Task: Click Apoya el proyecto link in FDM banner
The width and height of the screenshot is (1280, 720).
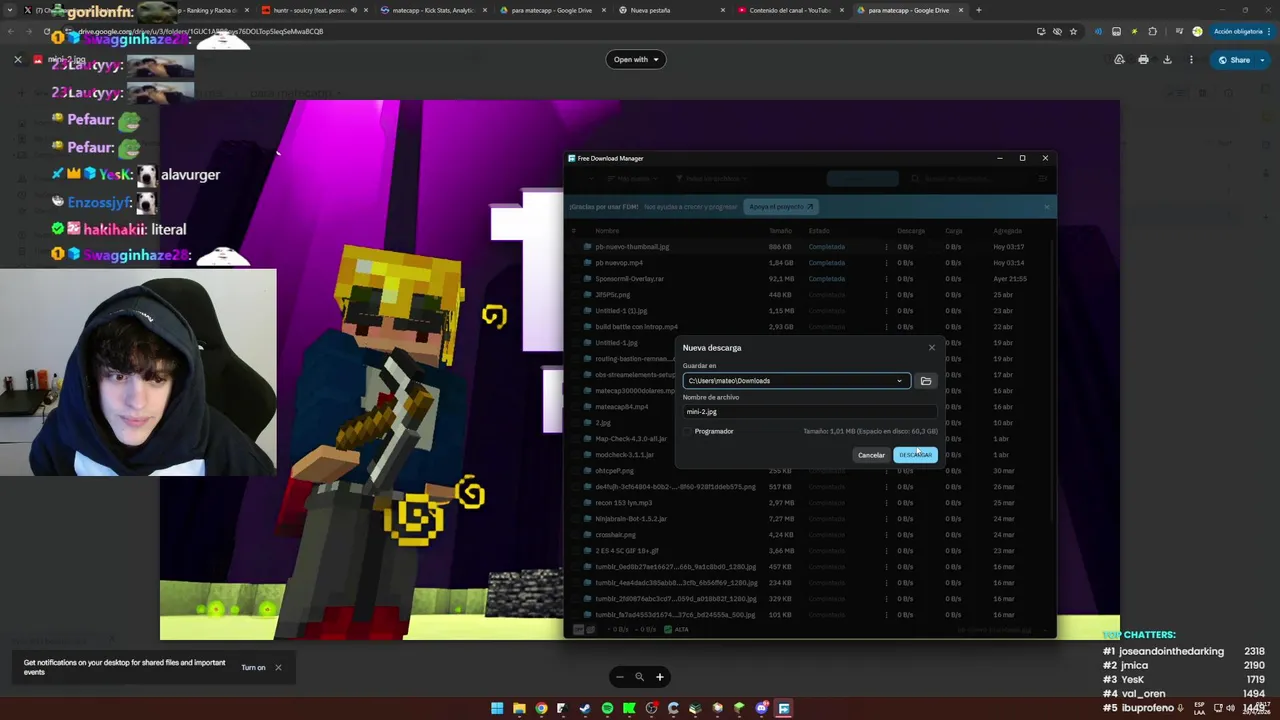Action: pos(782,207)
